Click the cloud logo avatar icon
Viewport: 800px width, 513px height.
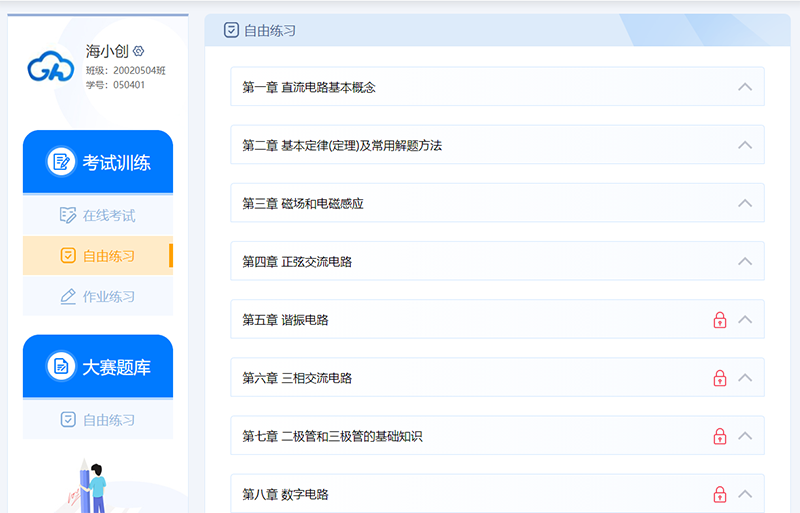point(50,68)
